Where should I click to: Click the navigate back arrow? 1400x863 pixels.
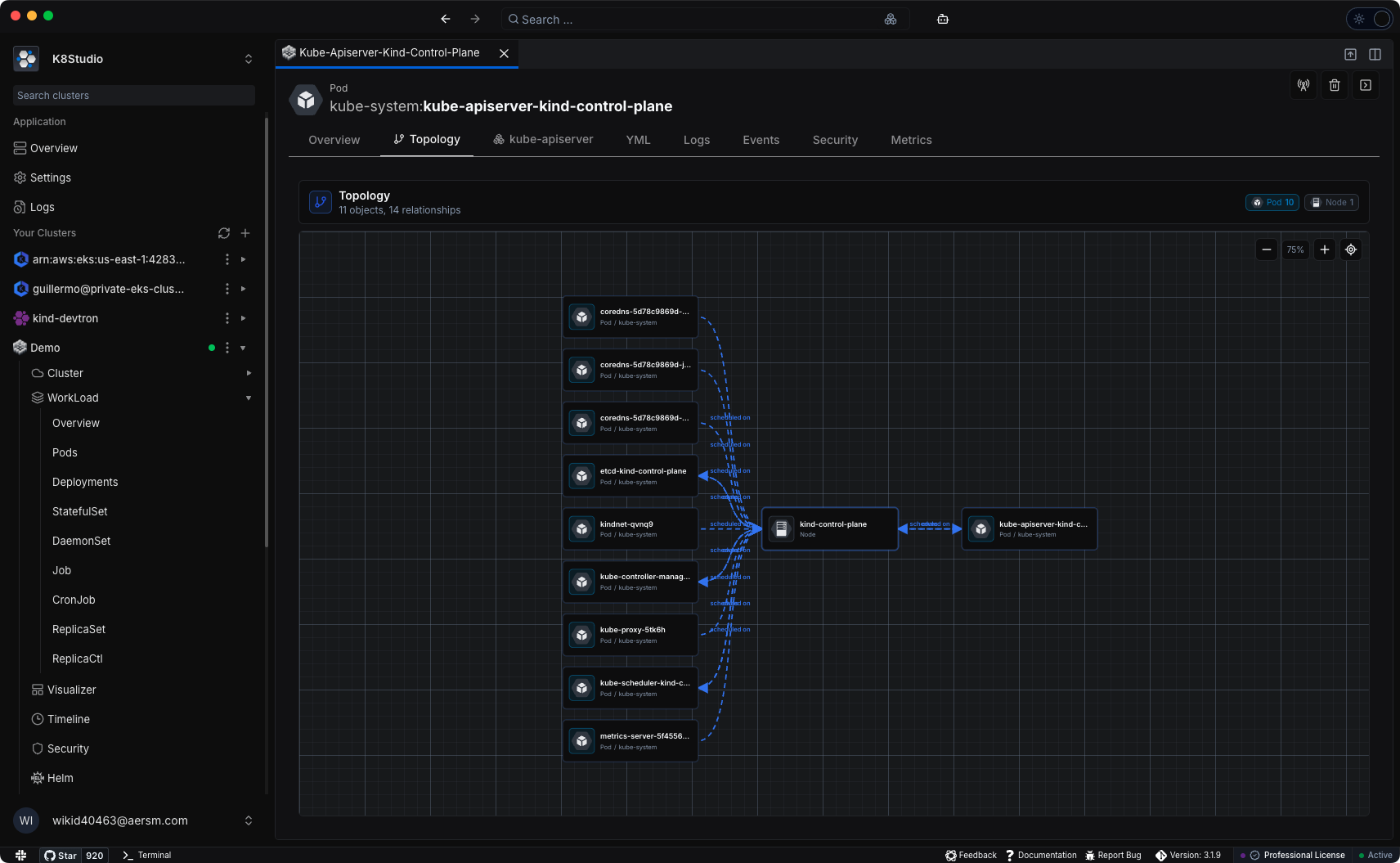[x=446, y=19]
